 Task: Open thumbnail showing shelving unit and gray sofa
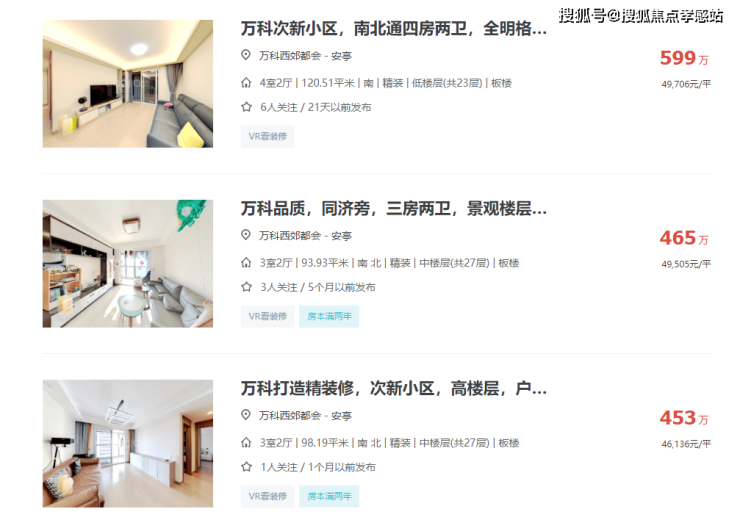pyautogui.click(x=128, y=263)
